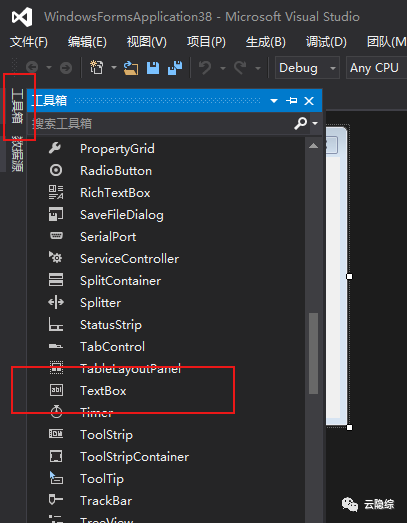This screenshot has height=523, width=407.
Task: Open the 文件(F) menu
Action: point(29,42)
